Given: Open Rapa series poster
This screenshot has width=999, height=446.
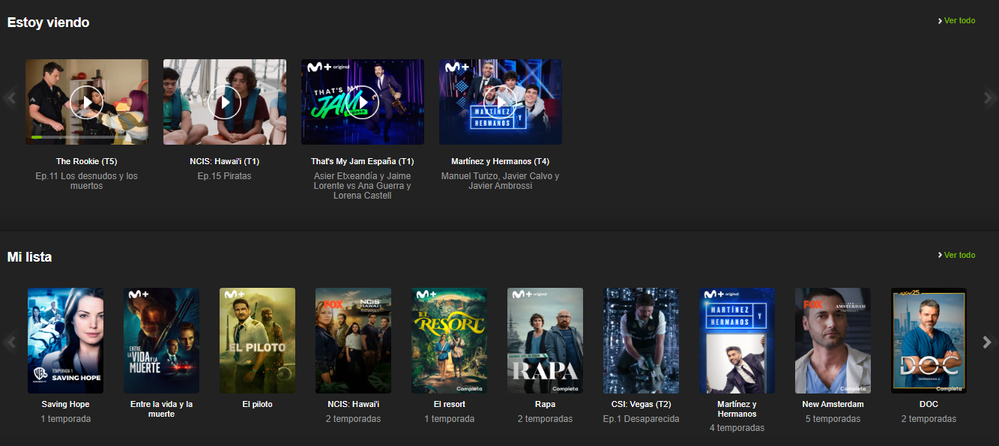Looking at the screenshot, I should 545,340.
